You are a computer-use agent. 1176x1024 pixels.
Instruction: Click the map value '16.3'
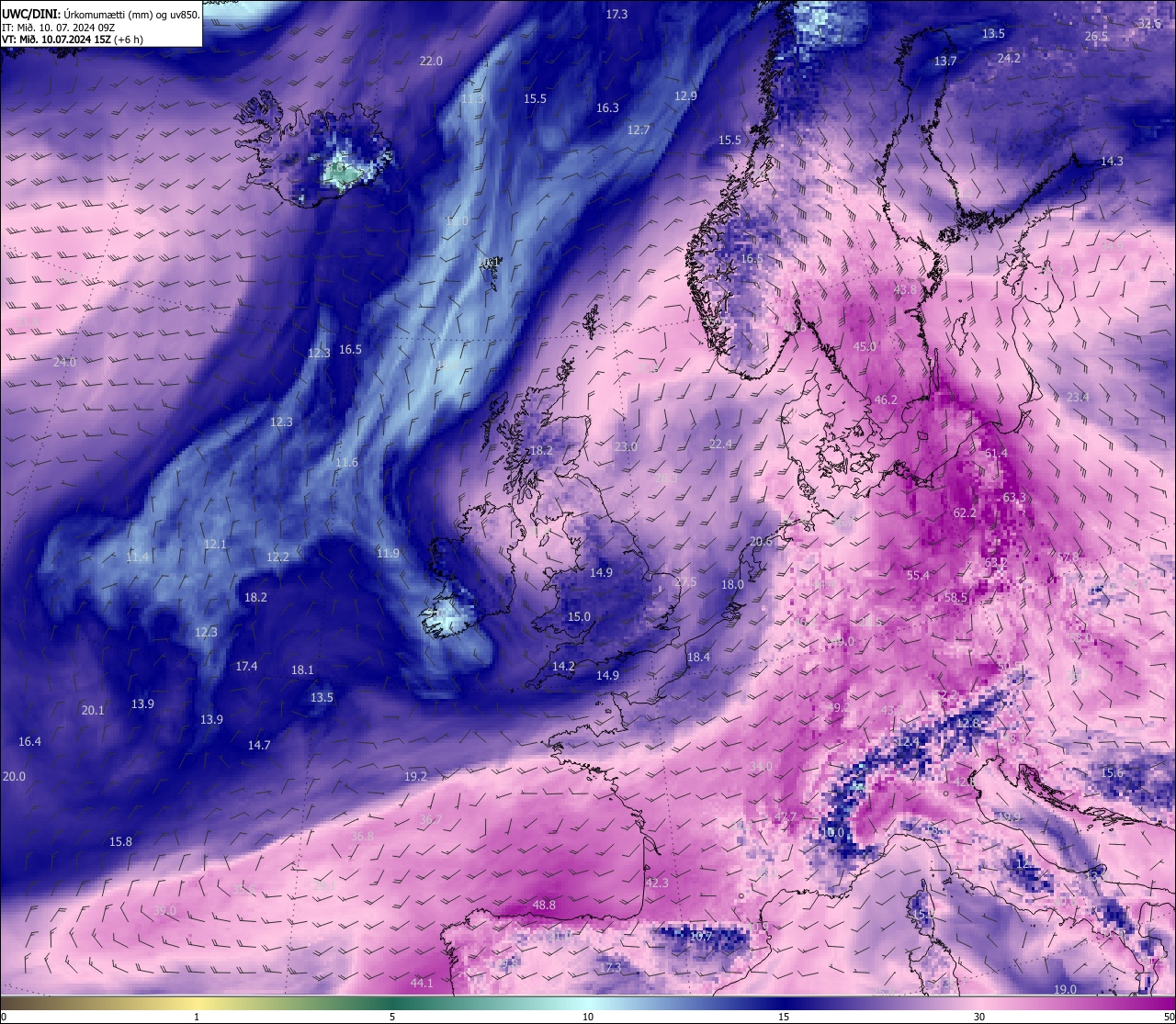click(x=607, y=108)
